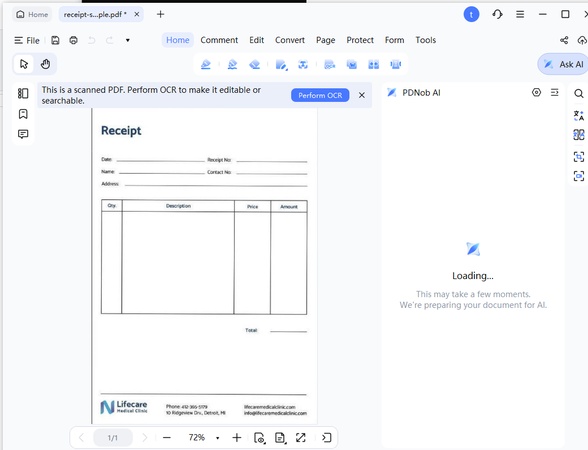The image size is (588, 450).
Task: Toggle fullscreen view icon in bottom bar
Action: click(300, 437)
